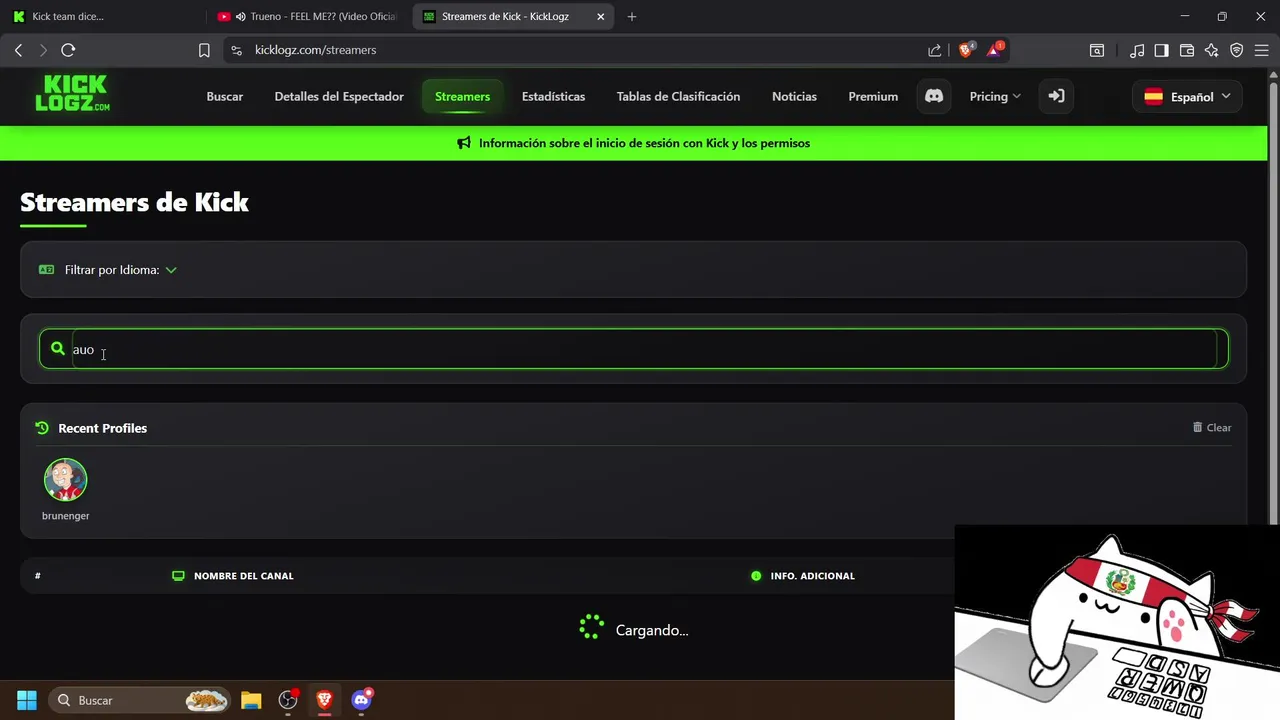Toggle the browser sidebar panel icon
This screenshot has width=1280, height=720.
click(x=1161, y=50)
